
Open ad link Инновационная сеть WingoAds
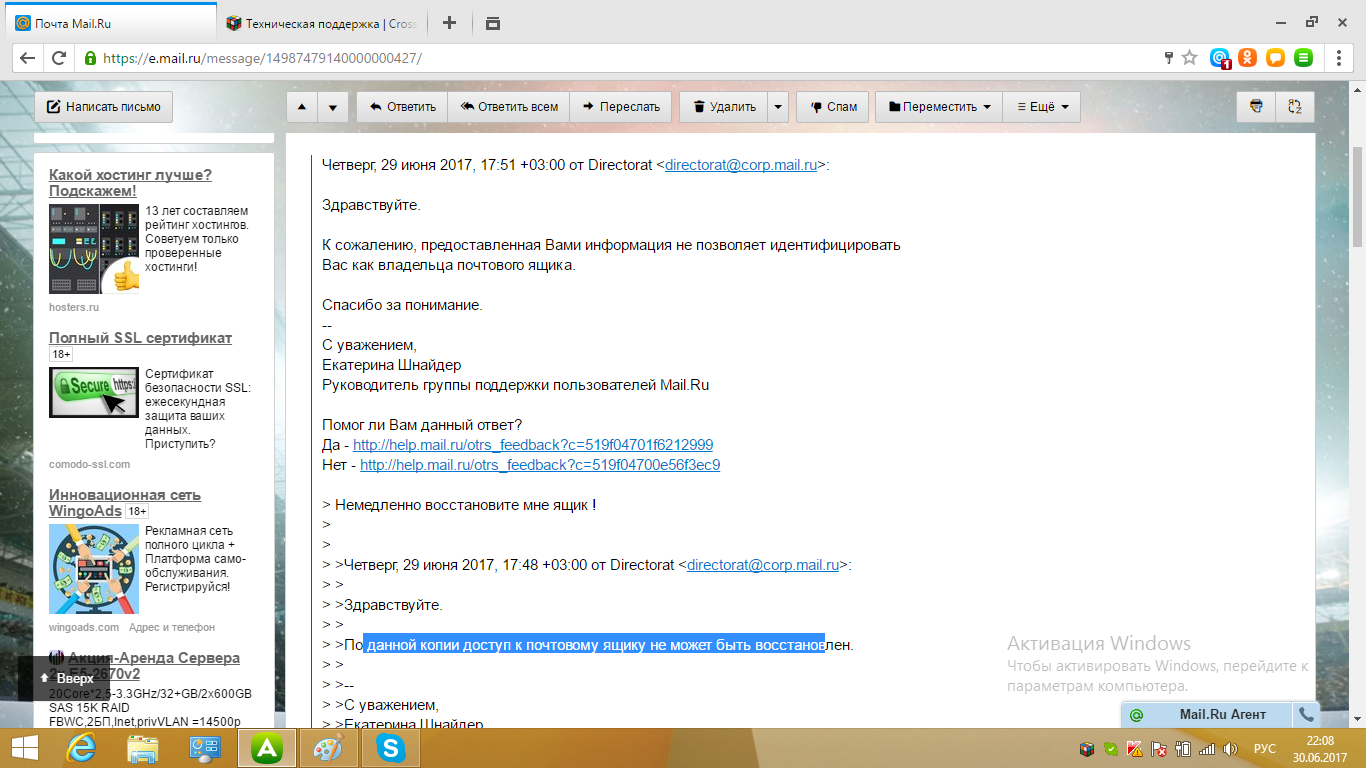(x=125, y=503)
